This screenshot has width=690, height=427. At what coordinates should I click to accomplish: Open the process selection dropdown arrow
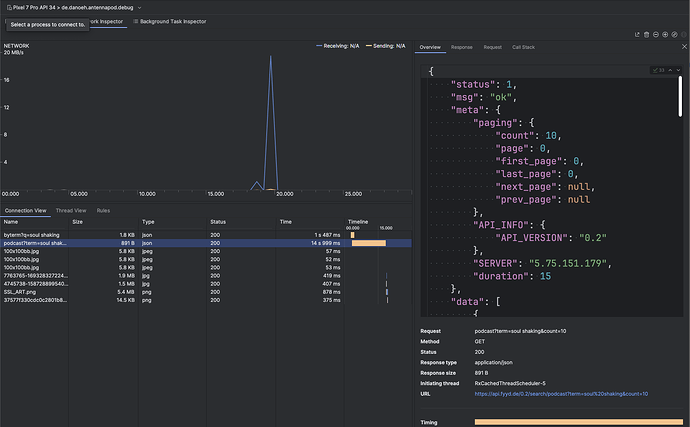point(139,7)
